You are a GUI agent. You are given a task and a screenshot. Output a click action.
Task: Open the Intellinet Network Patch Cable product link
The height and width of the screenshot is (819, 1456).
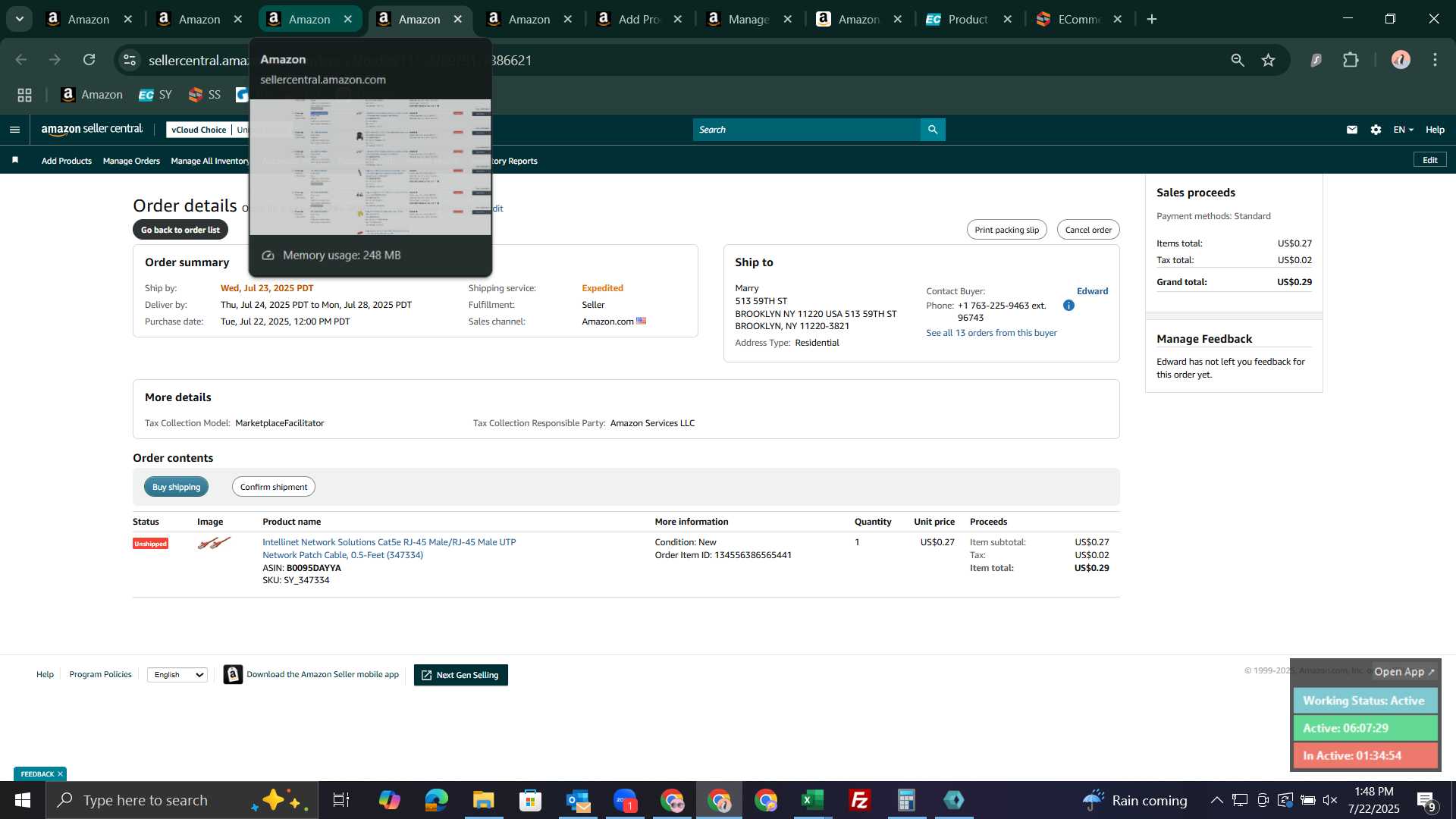[389, 548]
